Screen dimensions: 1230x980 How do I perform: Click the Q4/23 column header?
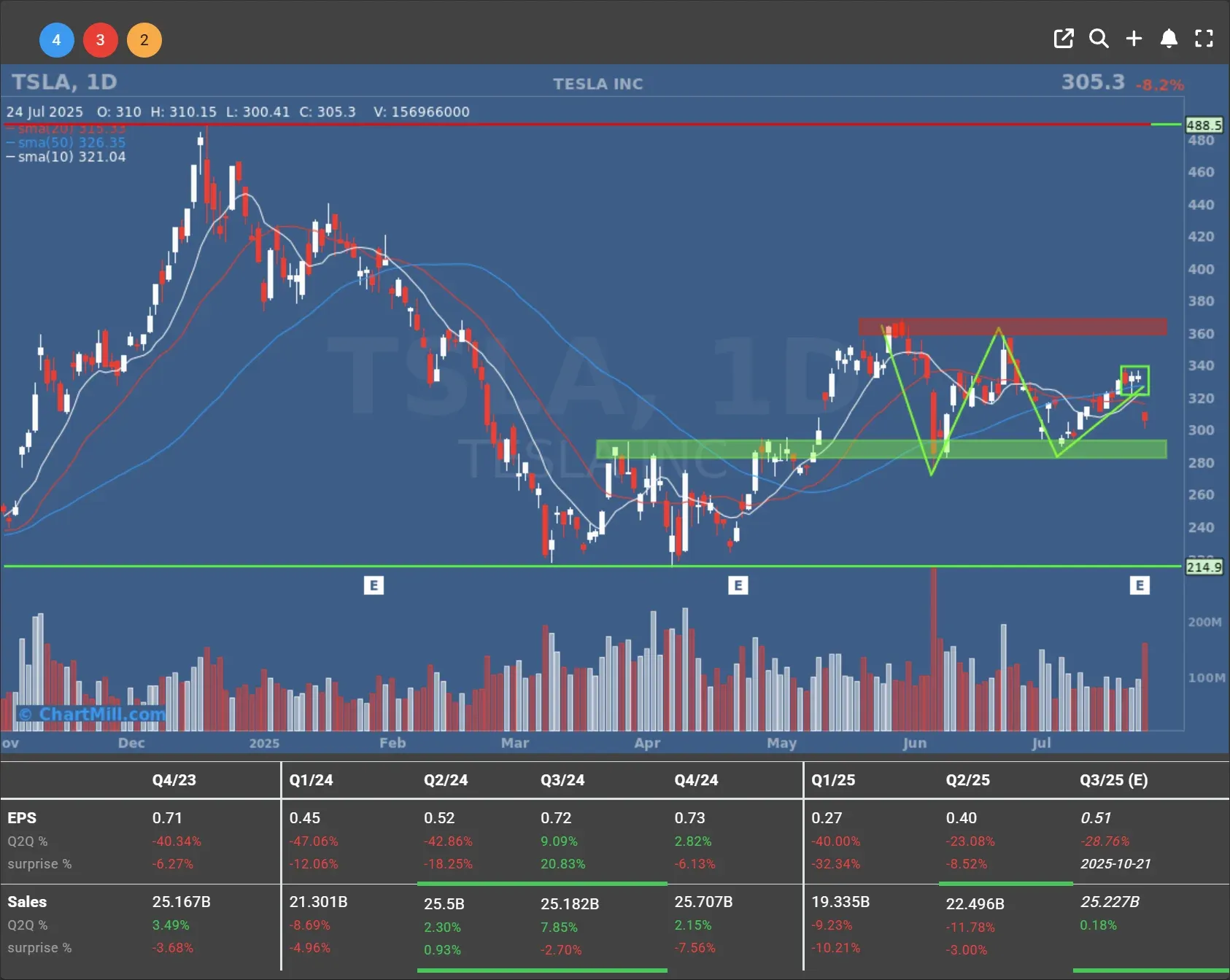(x=174, y=780)
